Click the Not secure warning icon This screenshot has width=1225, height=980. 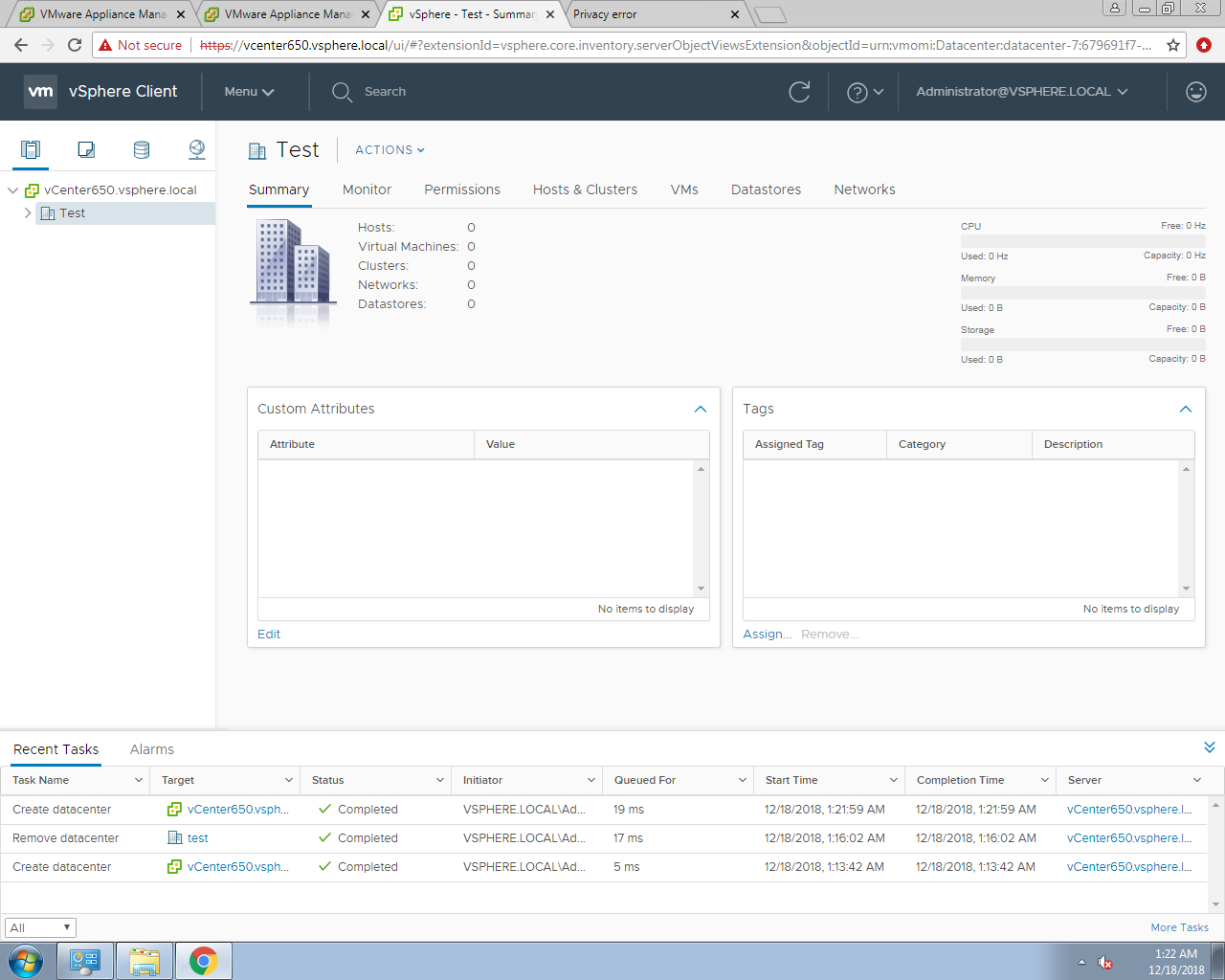(106, 45)
